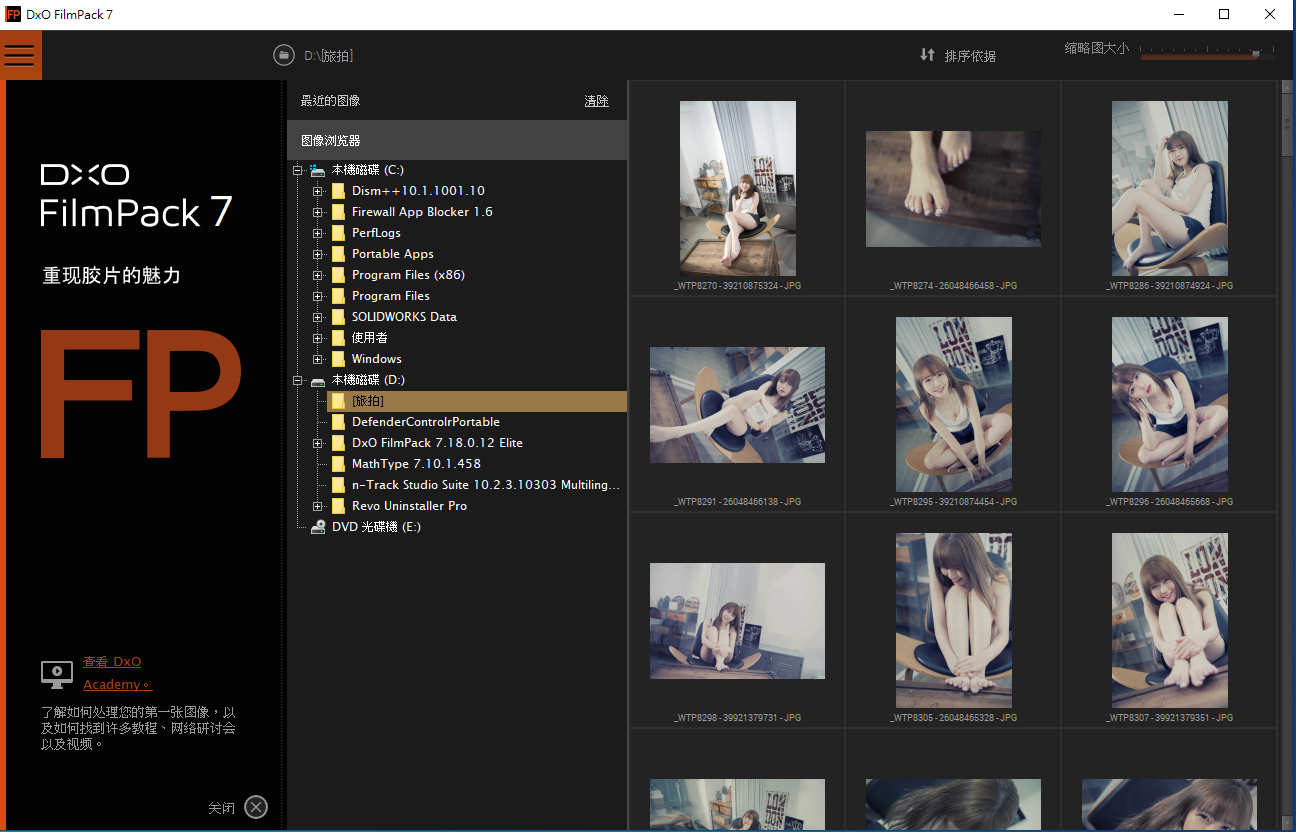Image resolution: width=1296 pixels, height=832 pixels.
Task: Open the 最近的图像 section
Action: pos(331,101)
